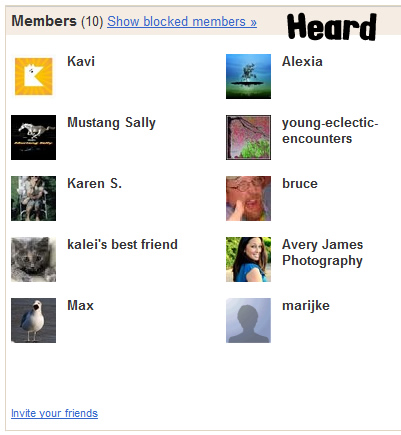Open the Alexia member name
The height and width of the screenshot is (435, 401).
pyautogui.click(x=302, y=61)
